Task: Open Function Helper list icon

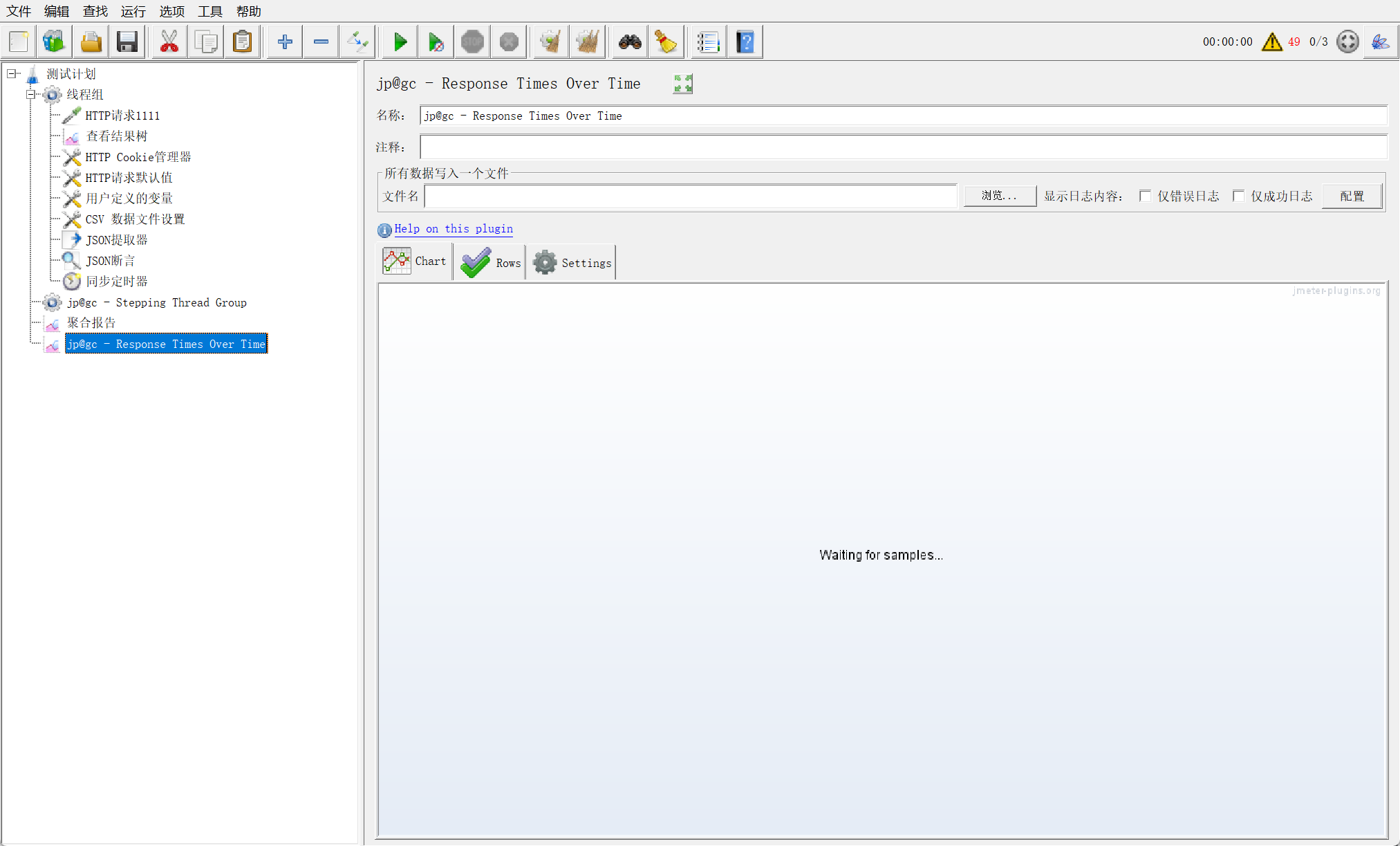Action: pyautogui.click(x=708, y=42)
